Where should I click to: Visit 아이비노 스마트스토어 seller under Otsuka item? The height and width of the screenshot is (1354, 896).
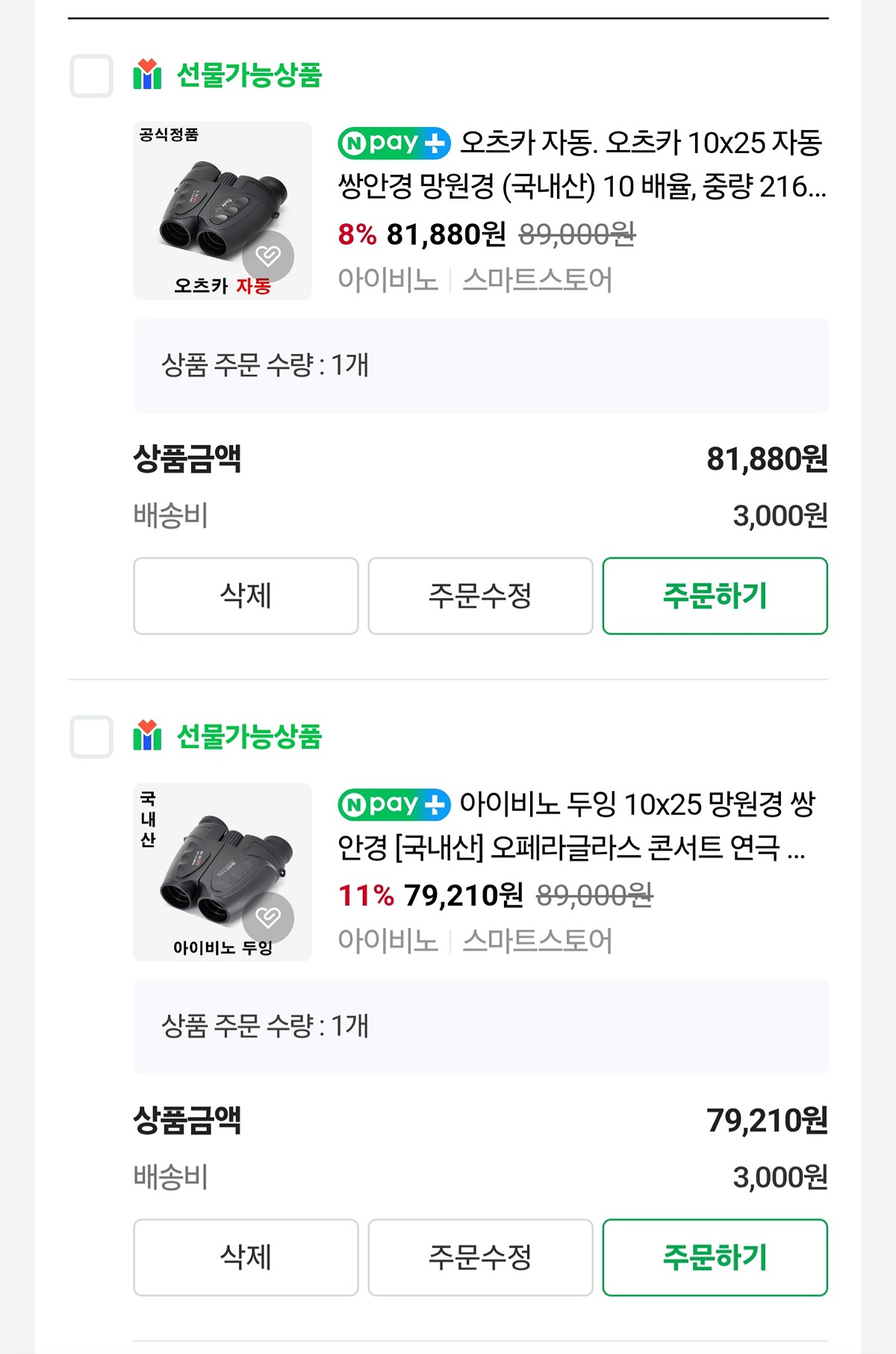pyautogui.click(x=475, y=280)
